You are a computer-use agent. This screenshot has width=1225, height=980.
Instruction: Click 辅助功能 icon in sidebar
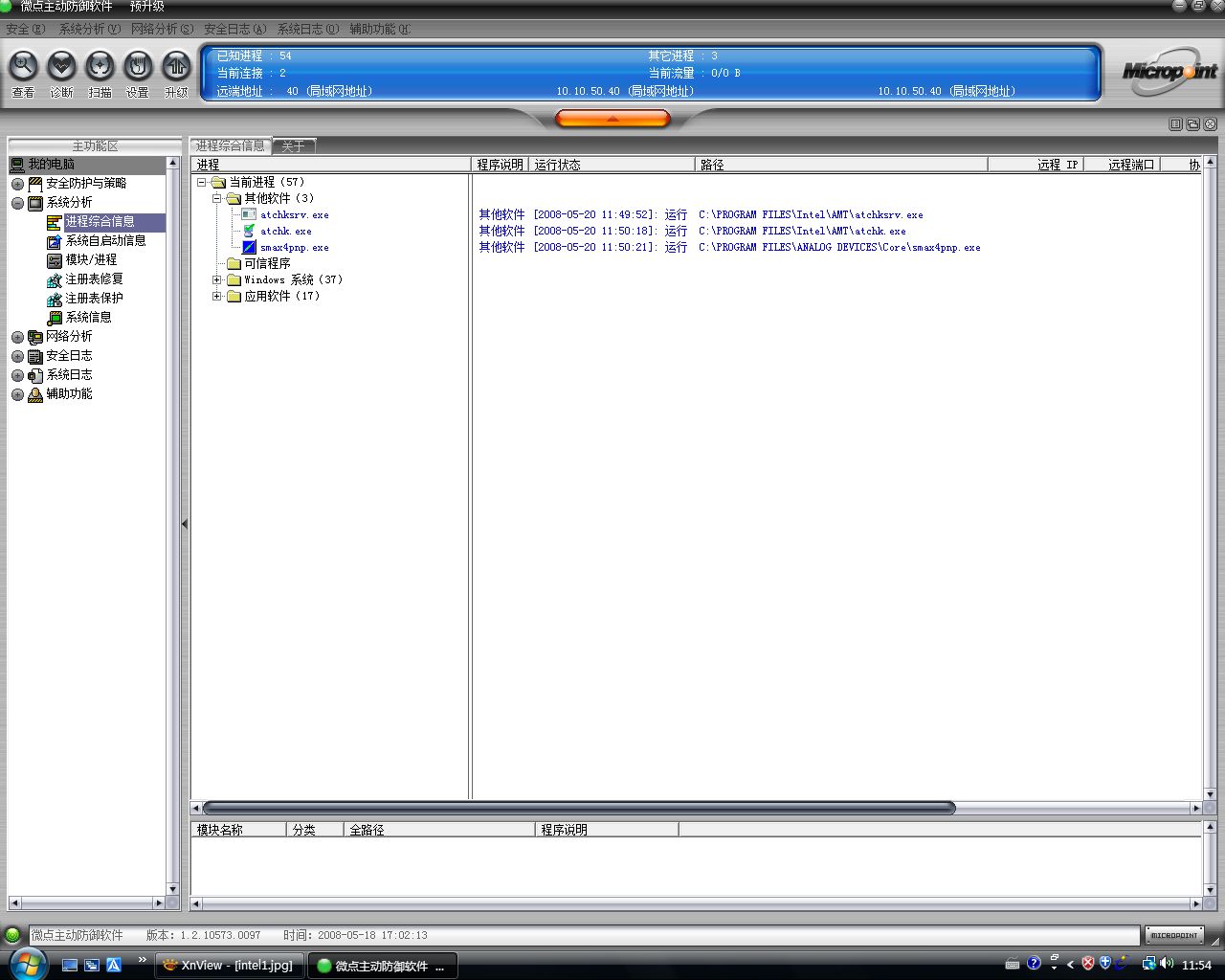pos(35,394)
